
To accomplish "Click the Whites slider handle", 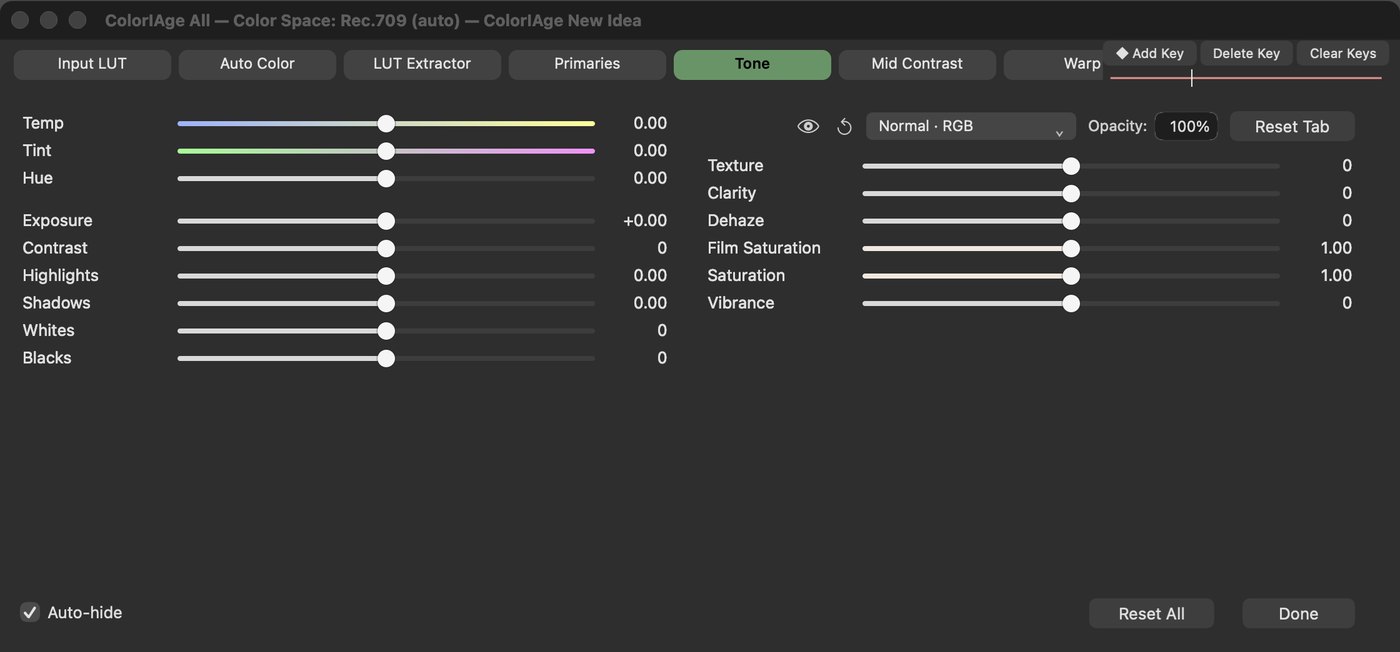I will coord(386,331).
